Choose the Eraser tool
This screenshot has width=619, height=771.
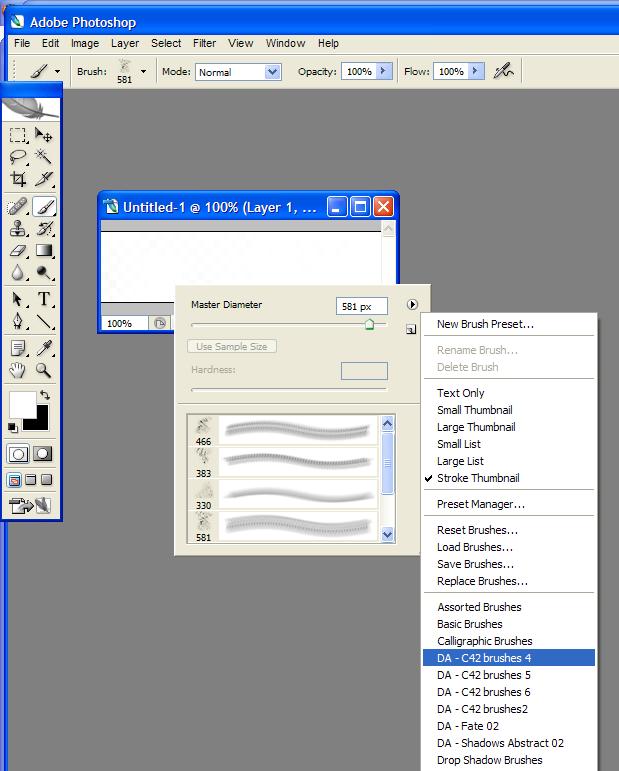pos(18,251)
